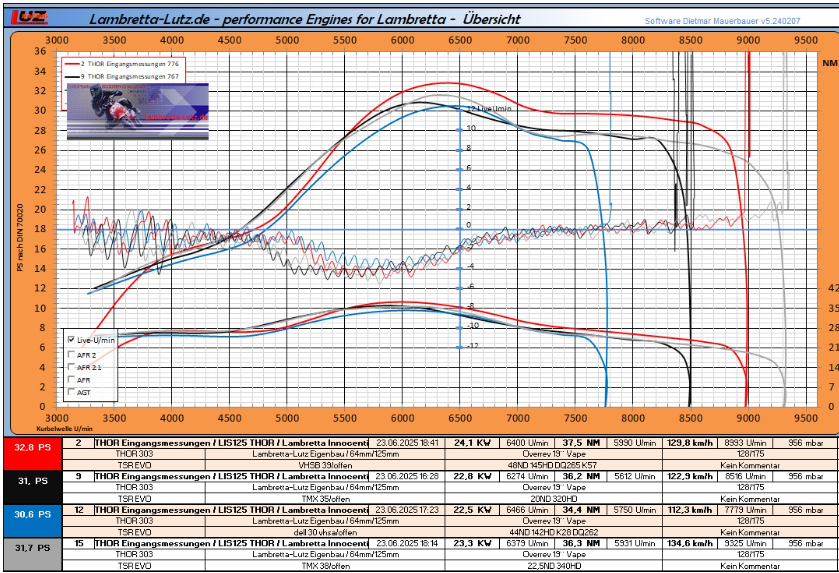Image resolution: width=839 pixels, height=573 pixels.
Task: Select the black 31, PS color cell
Action: [x=33, y=487]
